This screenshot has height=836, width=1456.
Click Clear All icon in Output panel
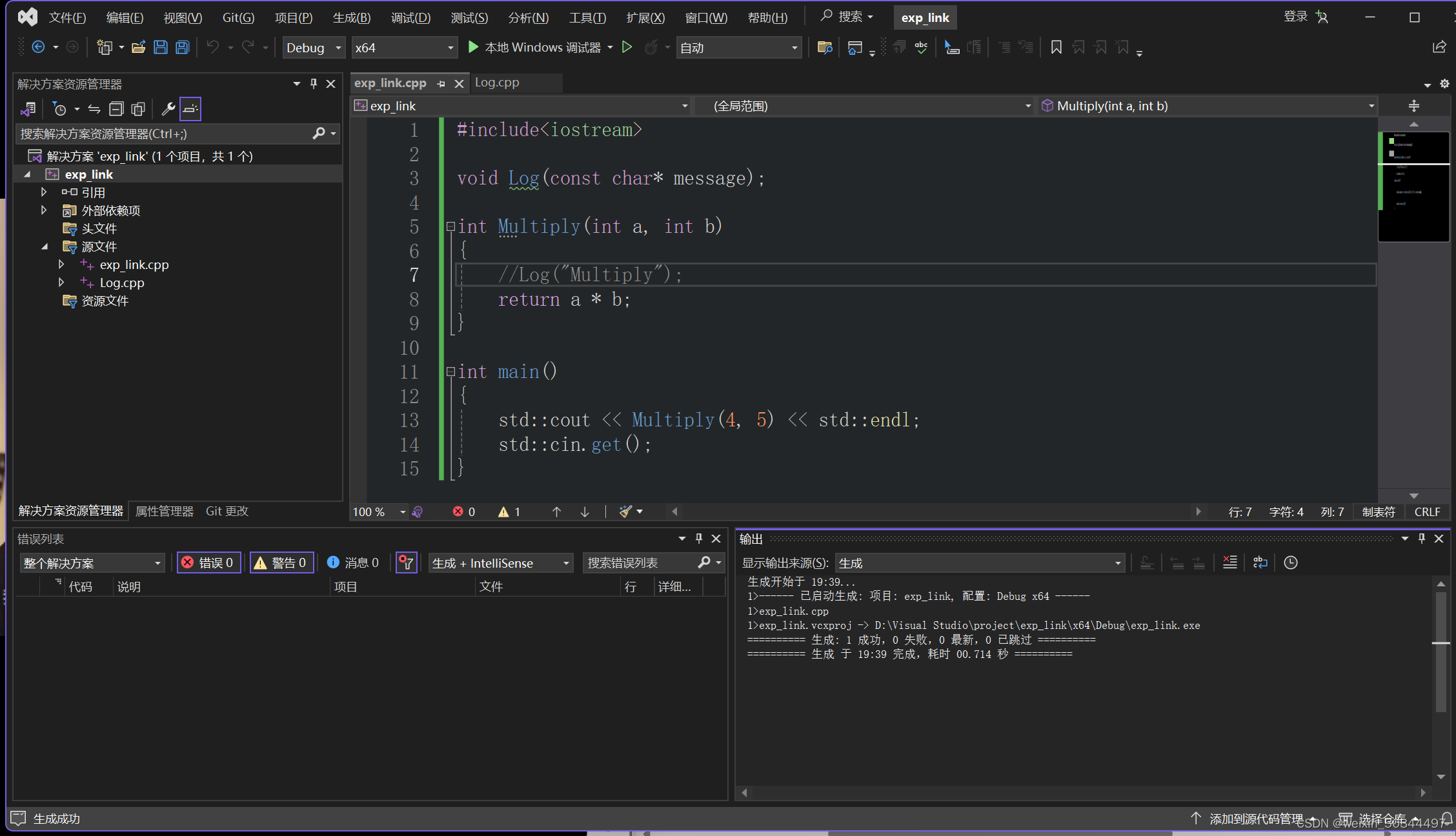[1229, 562]
